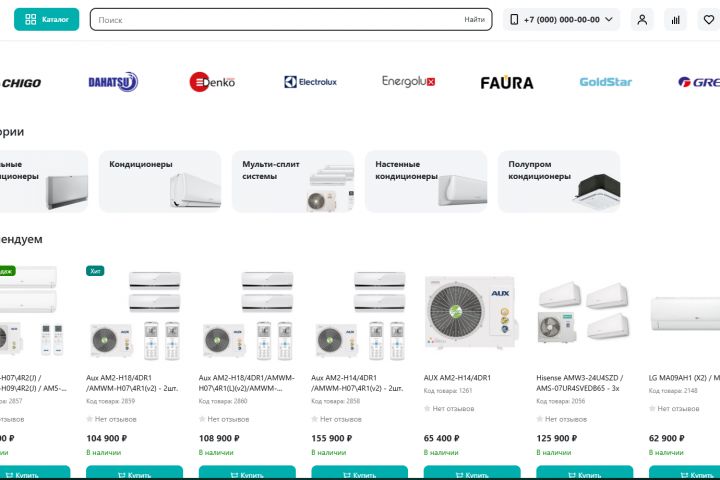Viewport: 720px width, 480px height.
Task: Open the product comparison chart icon
Action: pyautogui.click(x=675, y=20)
